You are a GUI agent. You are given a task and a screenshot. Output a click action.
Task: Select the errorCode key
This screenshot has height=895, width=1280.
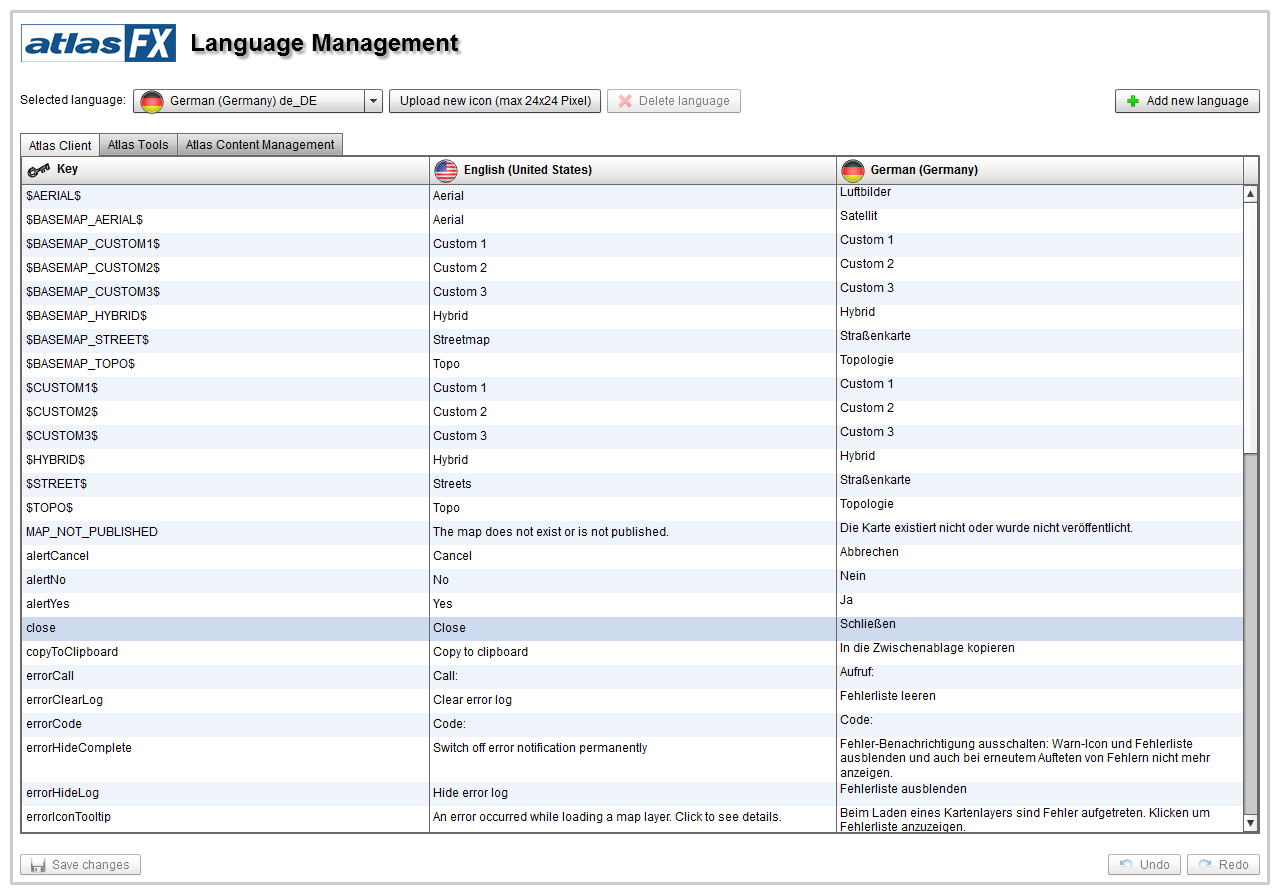(x=54, y=724)
